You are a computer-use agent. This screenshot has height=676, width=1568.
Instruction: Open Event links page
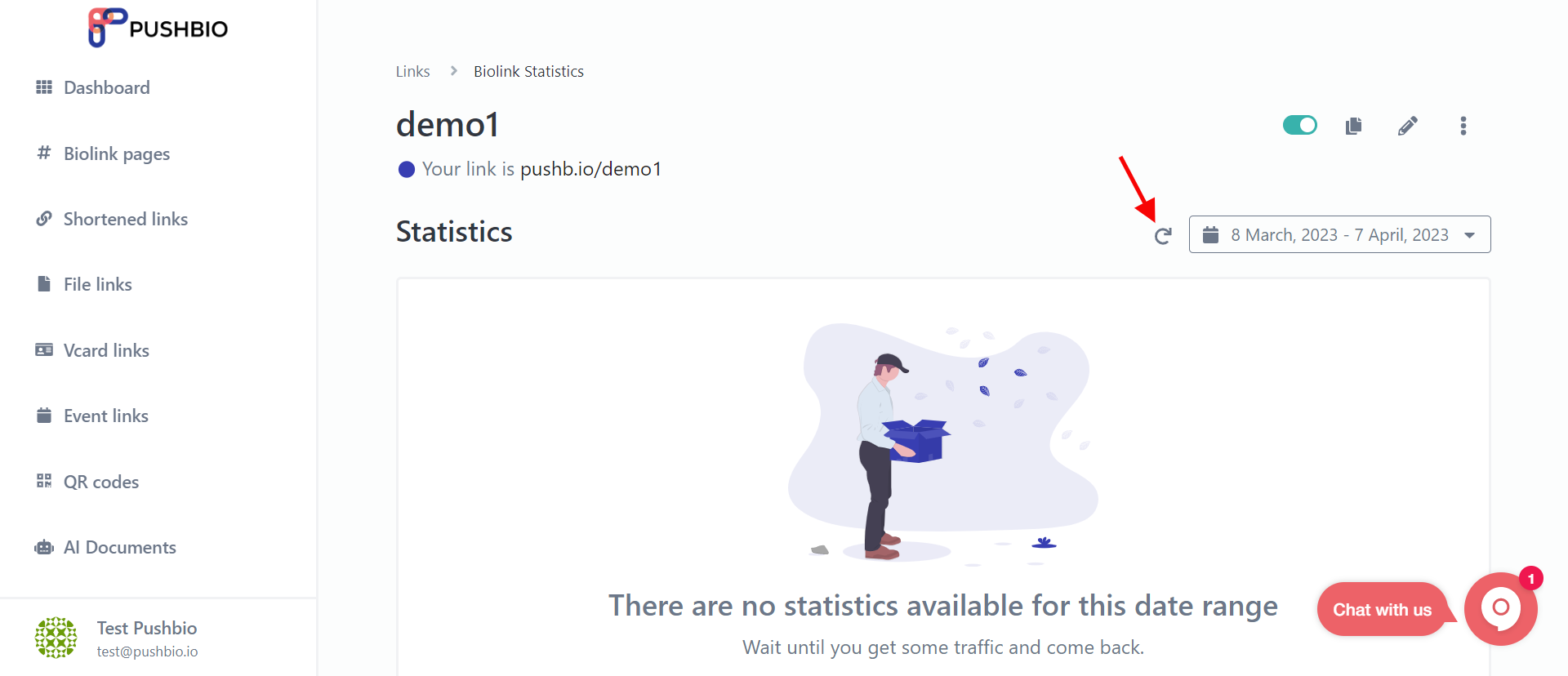92,416
